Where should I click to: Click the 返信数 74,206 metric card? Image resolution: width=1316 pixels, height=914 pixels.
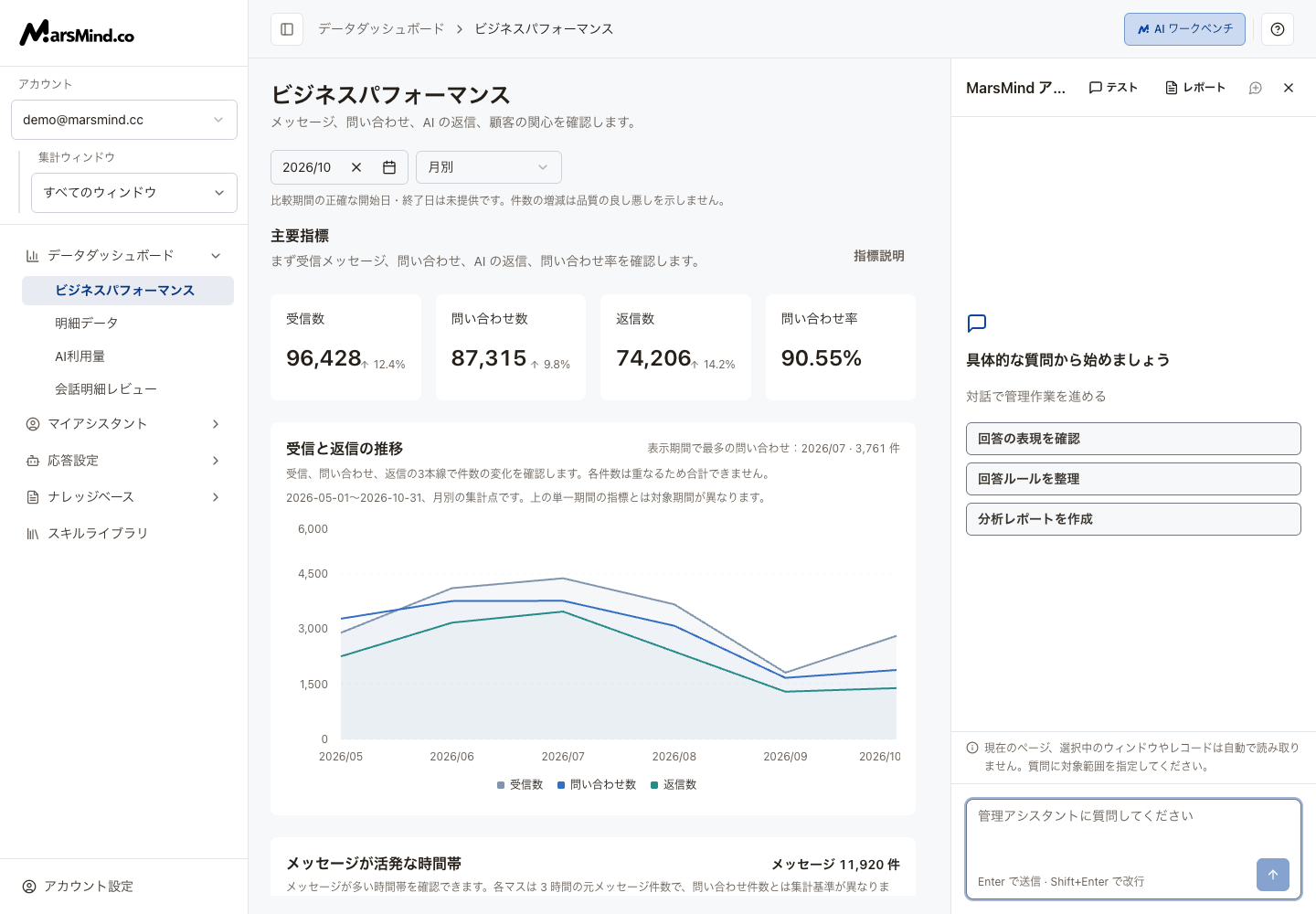point(675,347)
